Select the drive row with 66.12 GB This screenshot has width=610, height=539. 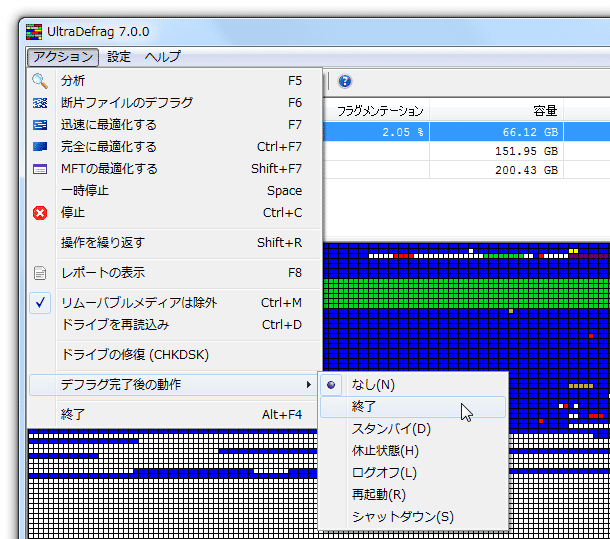(466, 132)
